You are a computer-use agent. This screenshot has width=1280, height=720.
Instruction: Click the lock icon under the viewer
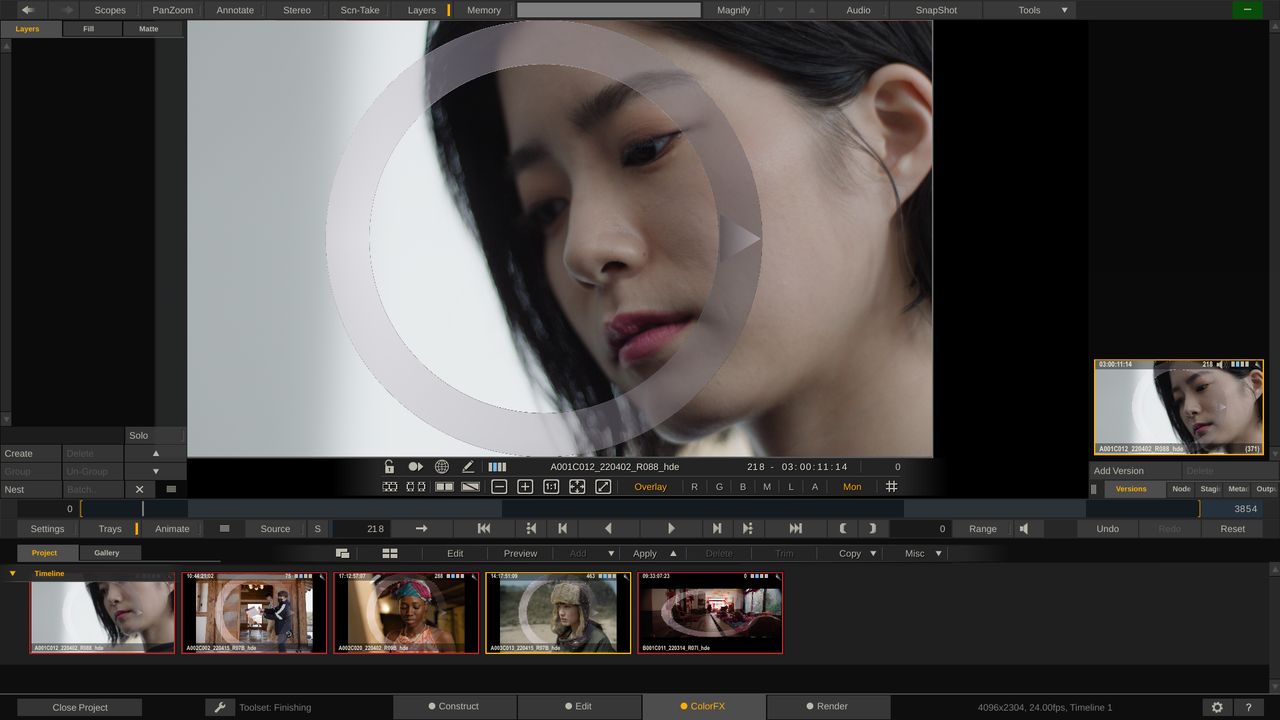coord(389,467)
